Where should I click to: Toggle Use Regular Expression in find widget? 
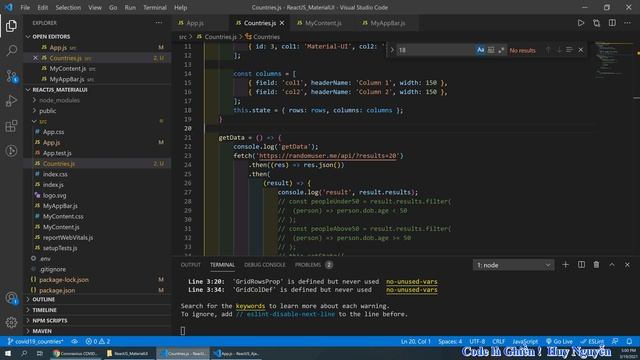[501, 50]
